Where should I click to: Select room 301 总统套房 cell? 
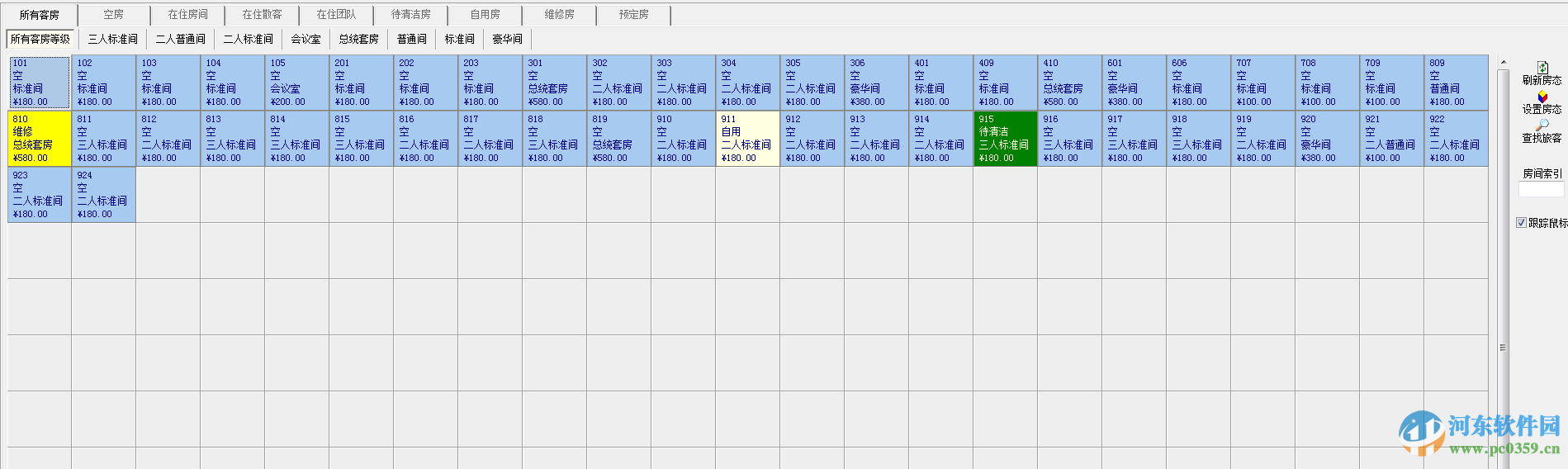coord(555,83)
